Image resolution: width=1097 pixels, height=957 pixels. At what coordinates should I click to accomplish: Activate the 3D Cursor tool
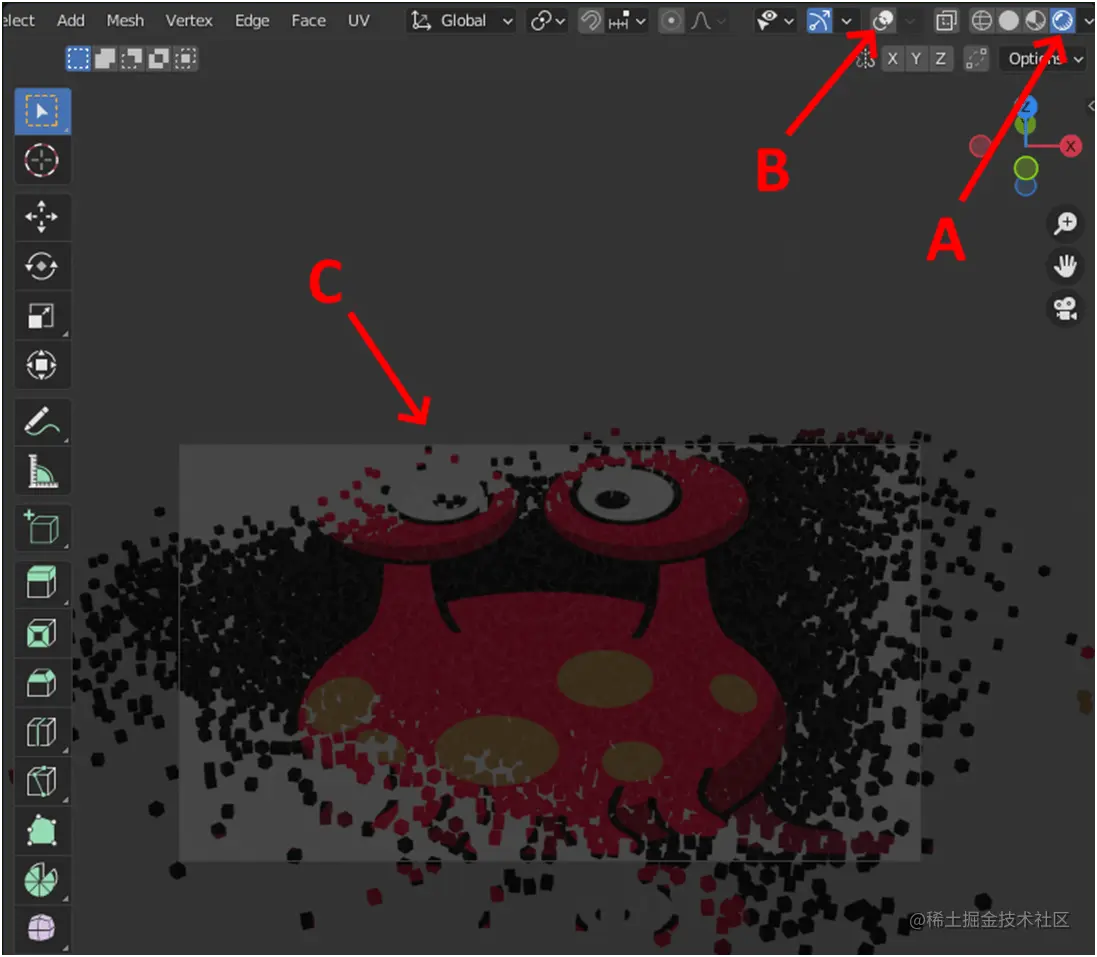pyautogui.click(x=42, y=160)
